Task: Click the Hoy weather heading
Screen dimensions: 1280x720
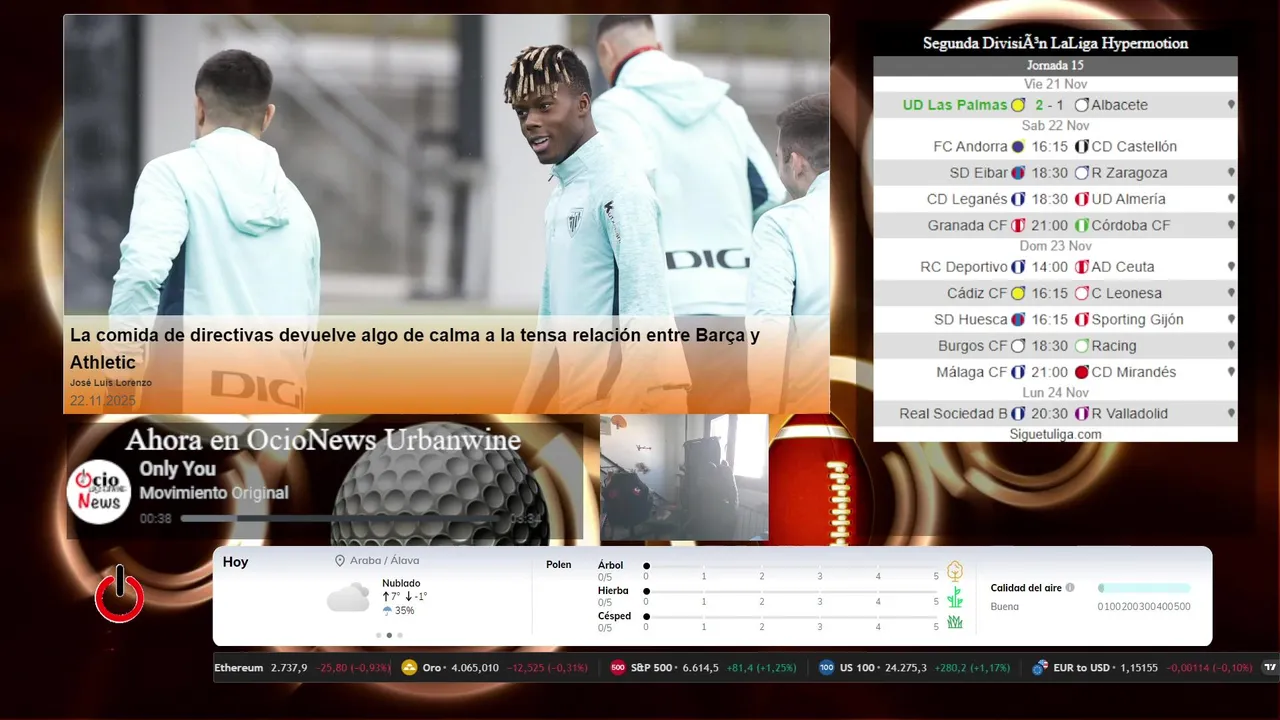Action: (236, 562)
